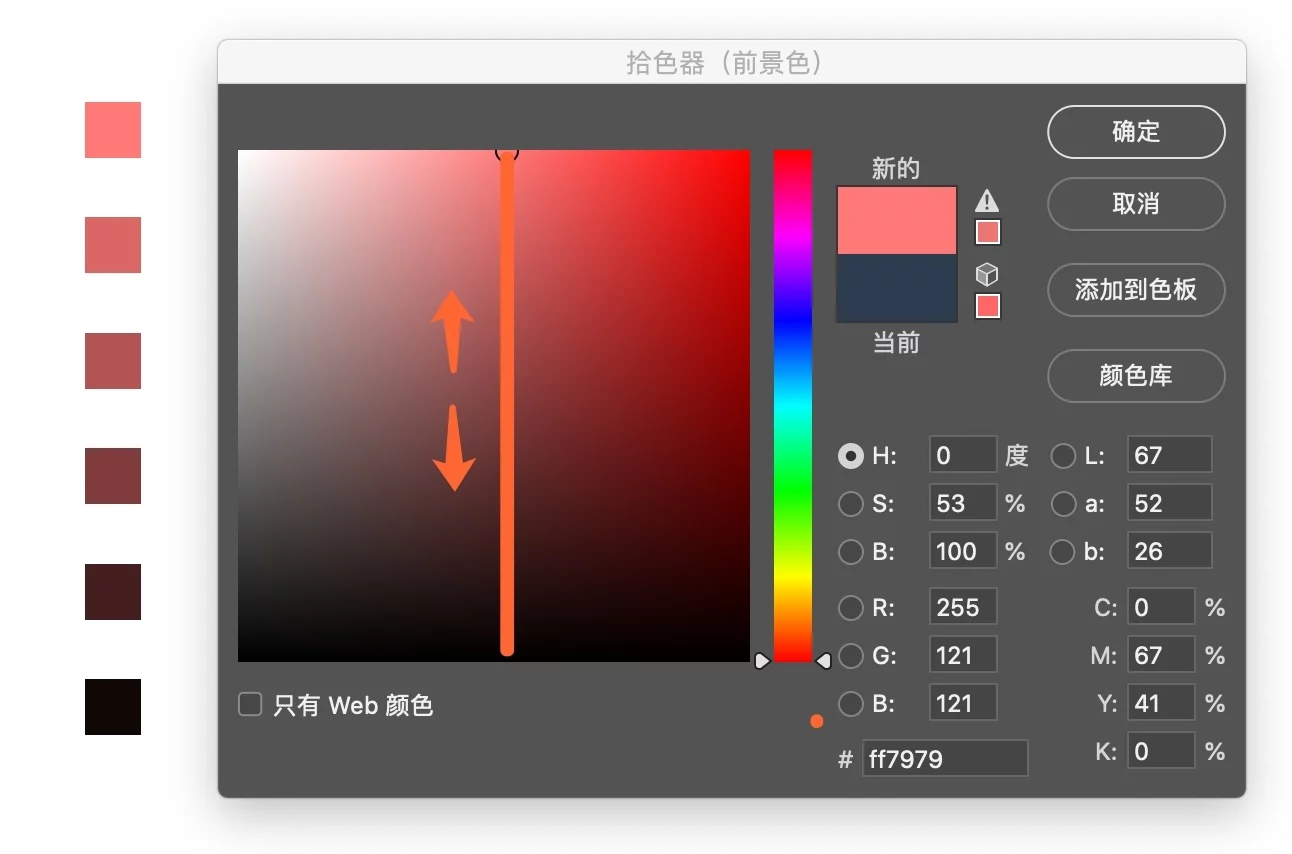Select the H hue radio button
Viewport: 1292px width, 854px height.
click(x=850, y=456)
